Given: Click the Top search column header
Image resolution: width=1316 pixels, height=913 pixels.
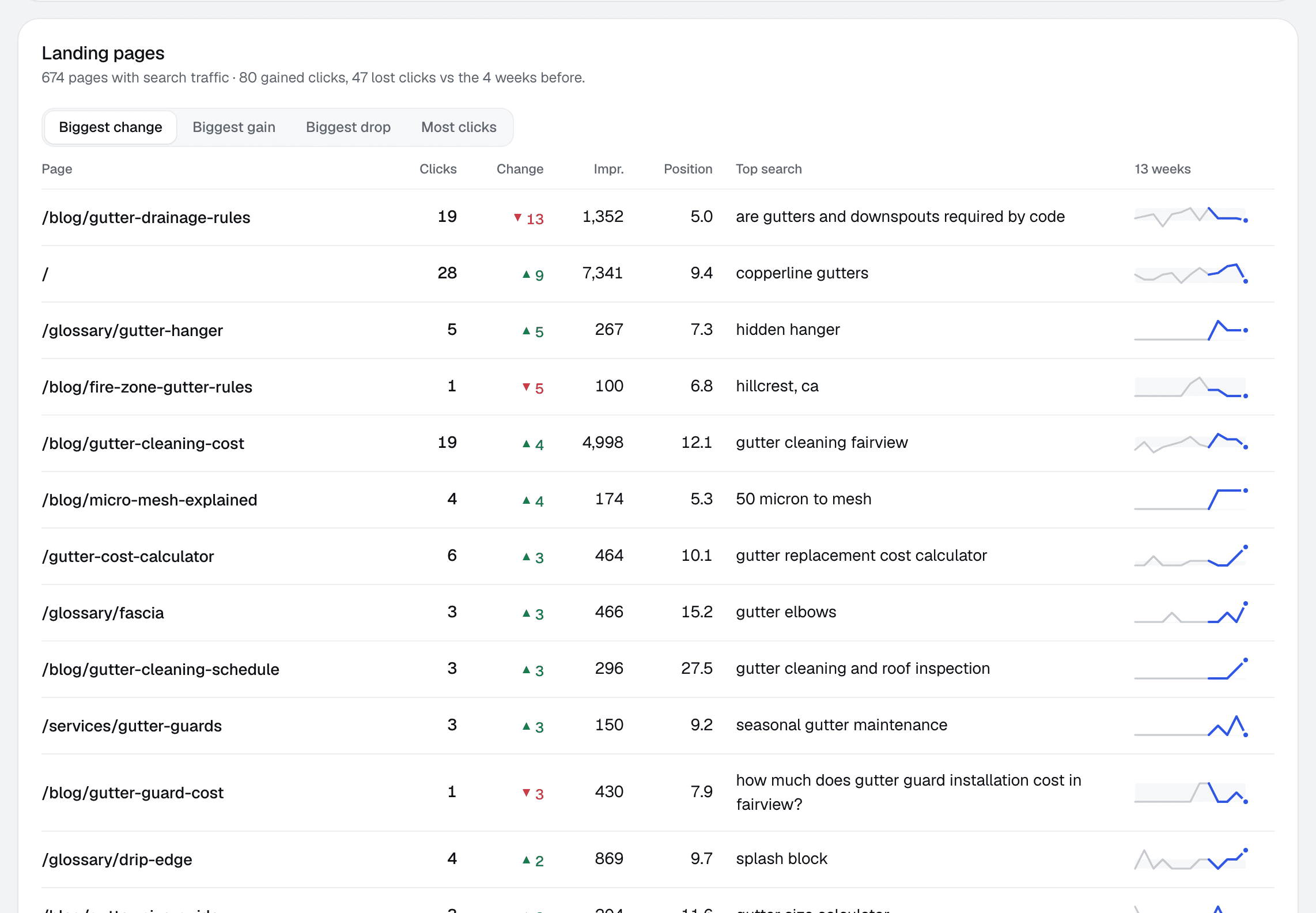Looking at the screenshot, I should [x=769, y=169].
